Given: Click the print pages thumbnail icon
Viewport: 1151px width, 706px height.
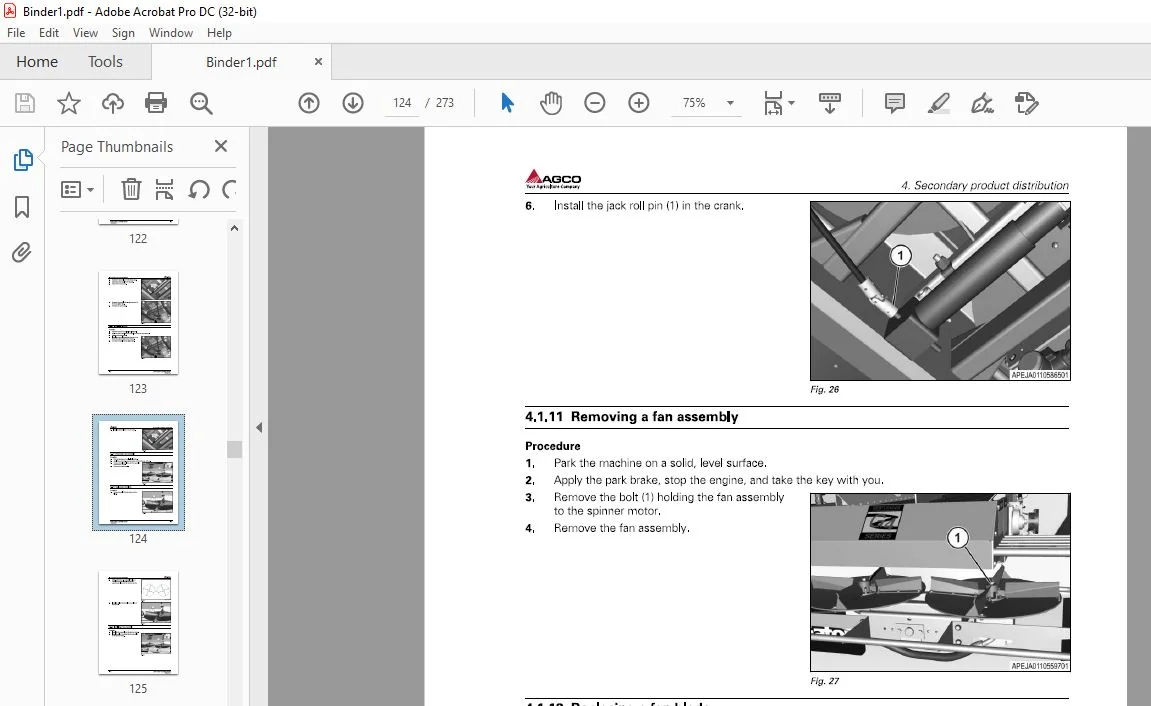Looking at the screenshot, I should click(164, 189).
